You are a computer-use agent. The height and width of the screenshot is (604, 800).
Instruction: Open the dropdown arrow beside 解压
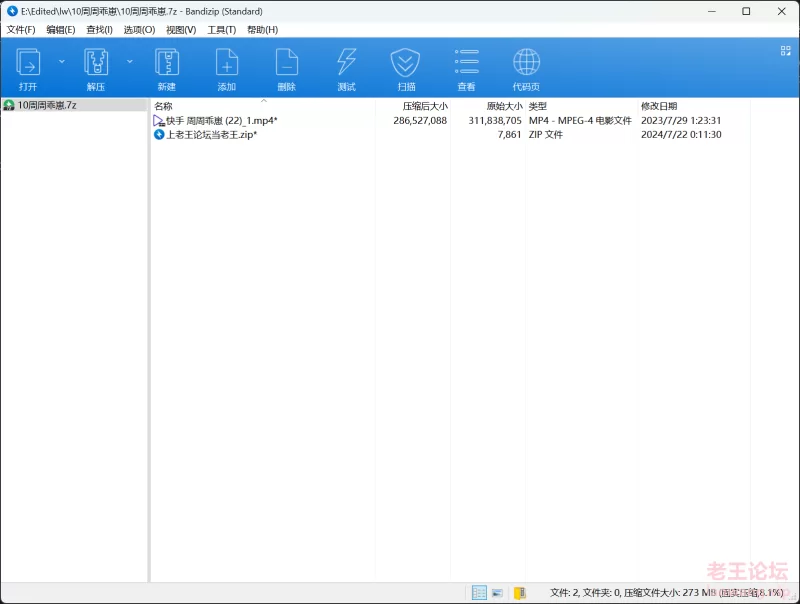pos(130,62)
